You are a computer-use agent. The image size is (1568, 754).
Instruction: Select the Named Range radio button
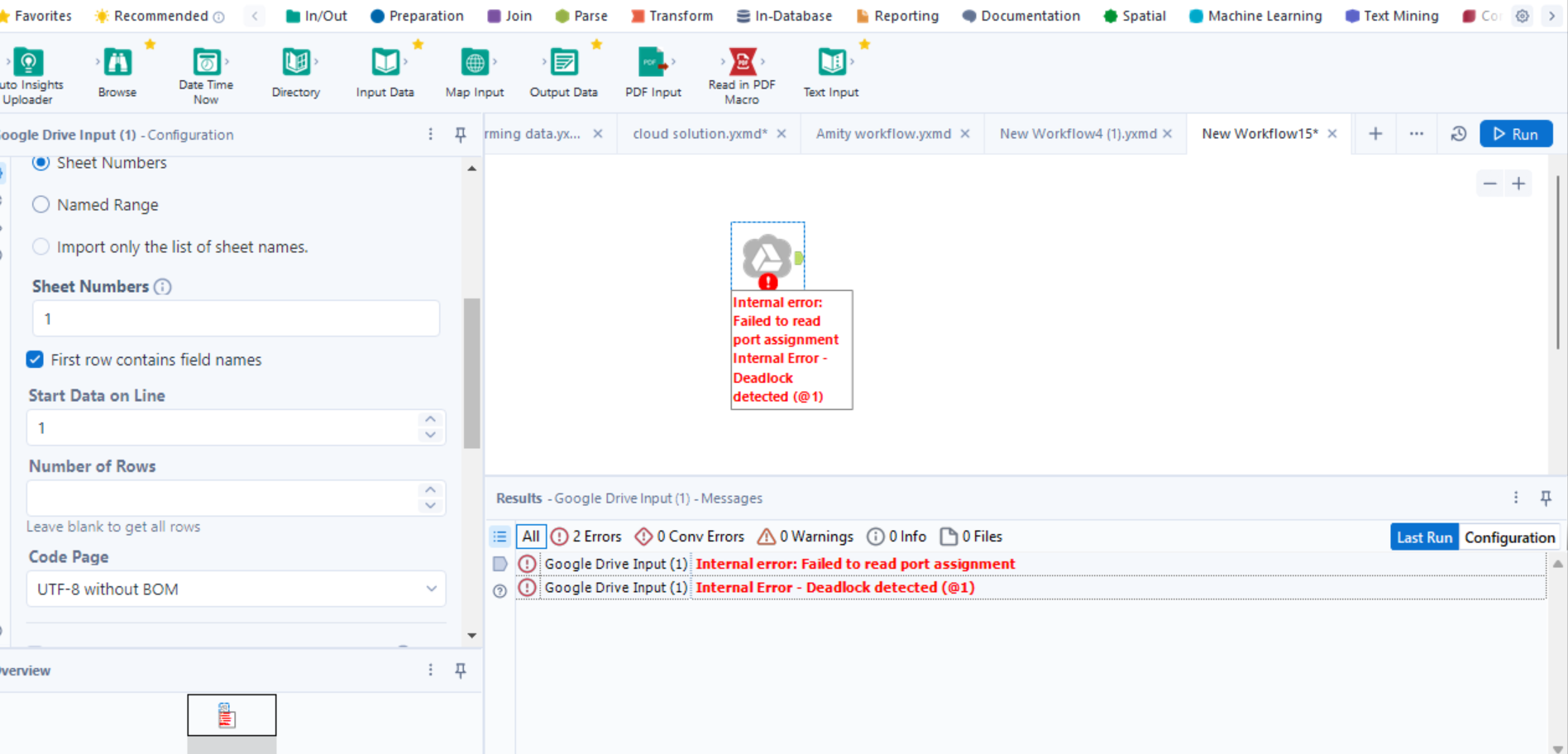tap(41, 204)
